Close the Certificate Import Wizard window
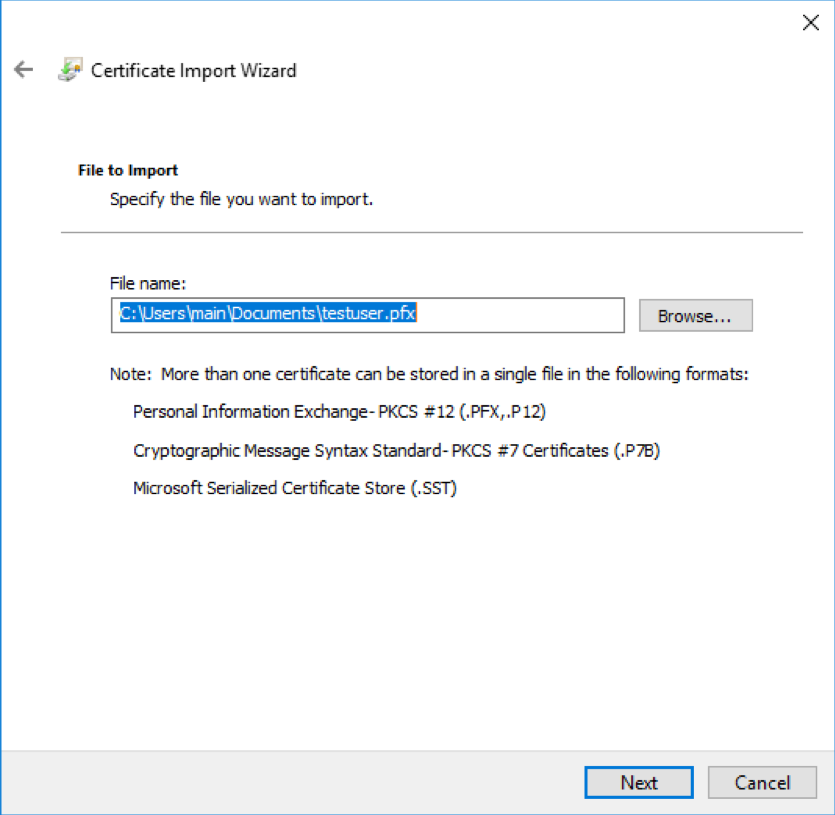835x815 pixels. 810,22
